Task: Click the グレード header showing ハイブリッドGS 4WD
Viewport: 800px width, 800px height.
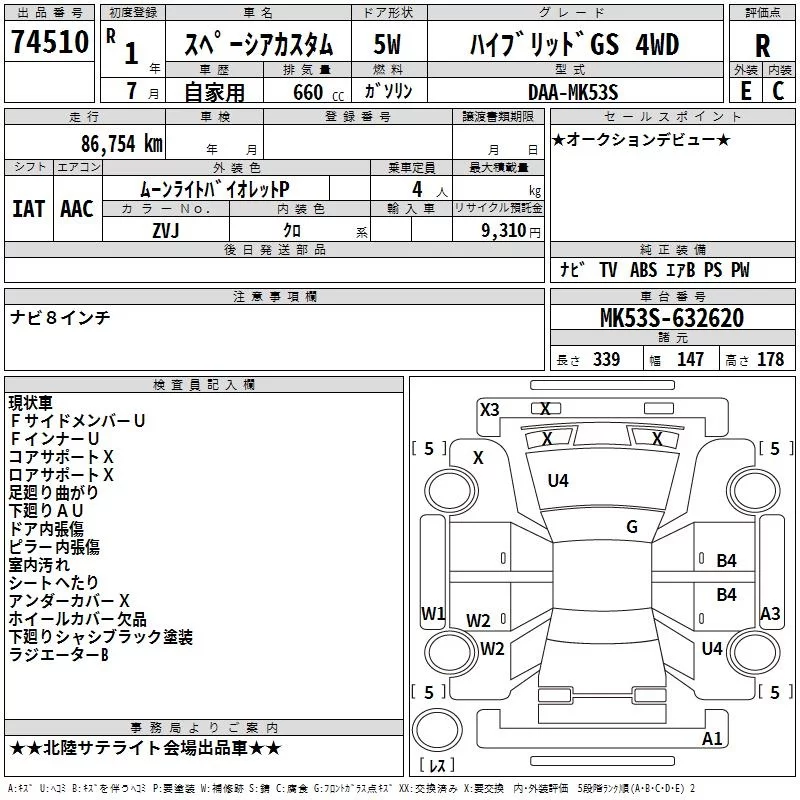Action: coord(573,42)
